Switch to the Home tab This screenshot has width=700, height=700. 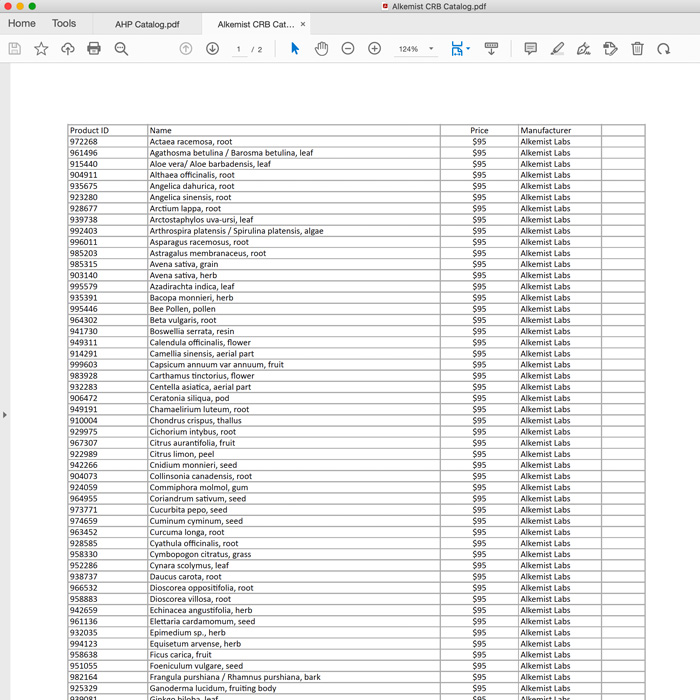(x=21, y=23)
